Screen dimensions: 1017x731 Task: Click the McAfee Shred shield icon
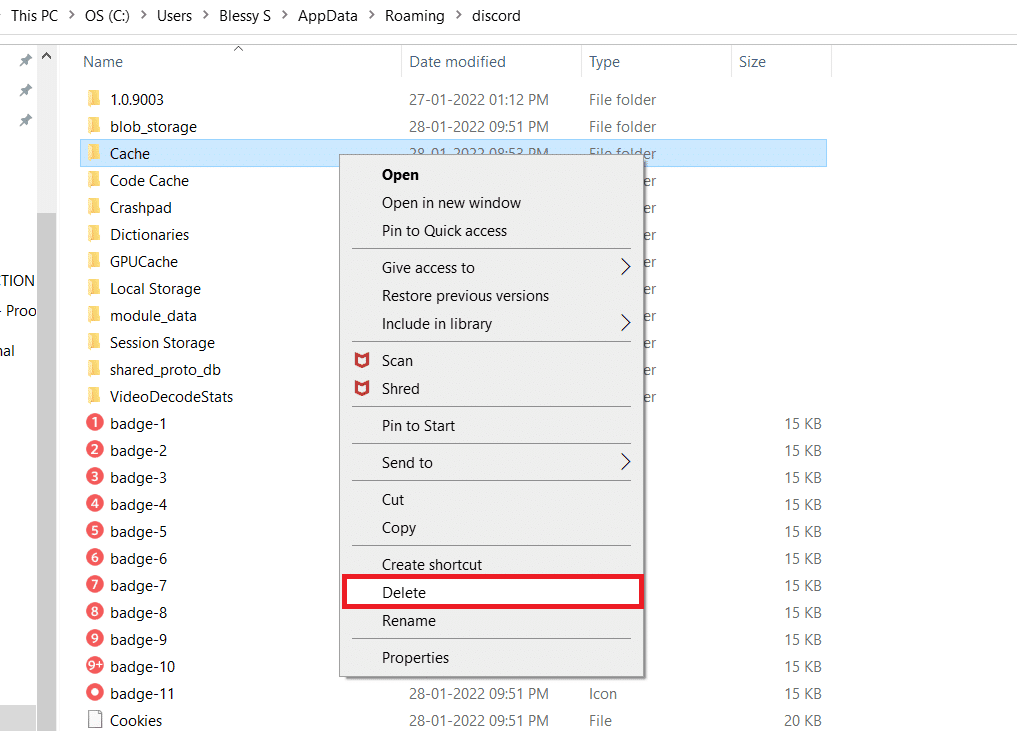(x=362, y=389)
